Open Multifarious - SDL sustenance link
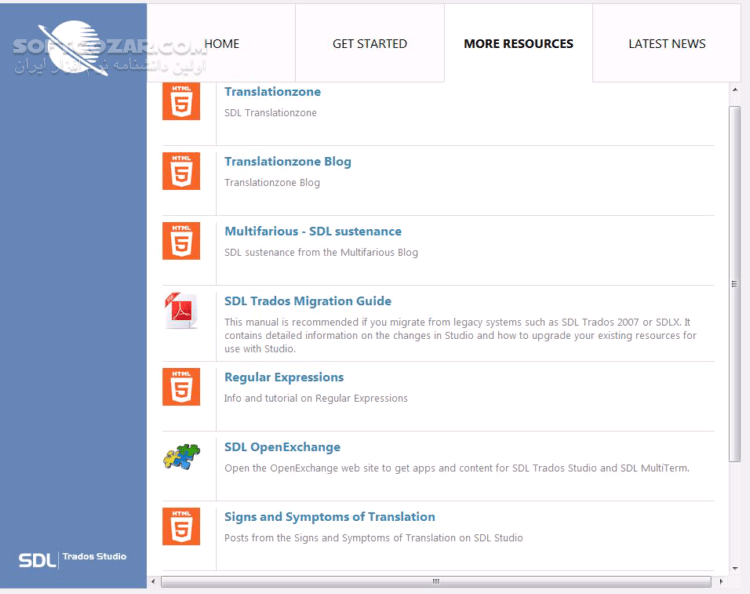This screenshot has width=750, height=594. pos(312,232)
